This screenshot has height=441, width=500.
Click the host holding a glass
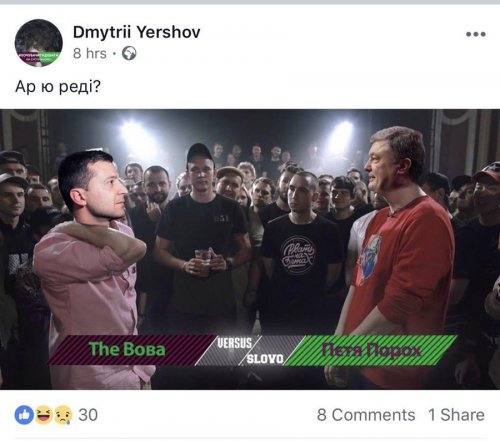coord(202,233)
